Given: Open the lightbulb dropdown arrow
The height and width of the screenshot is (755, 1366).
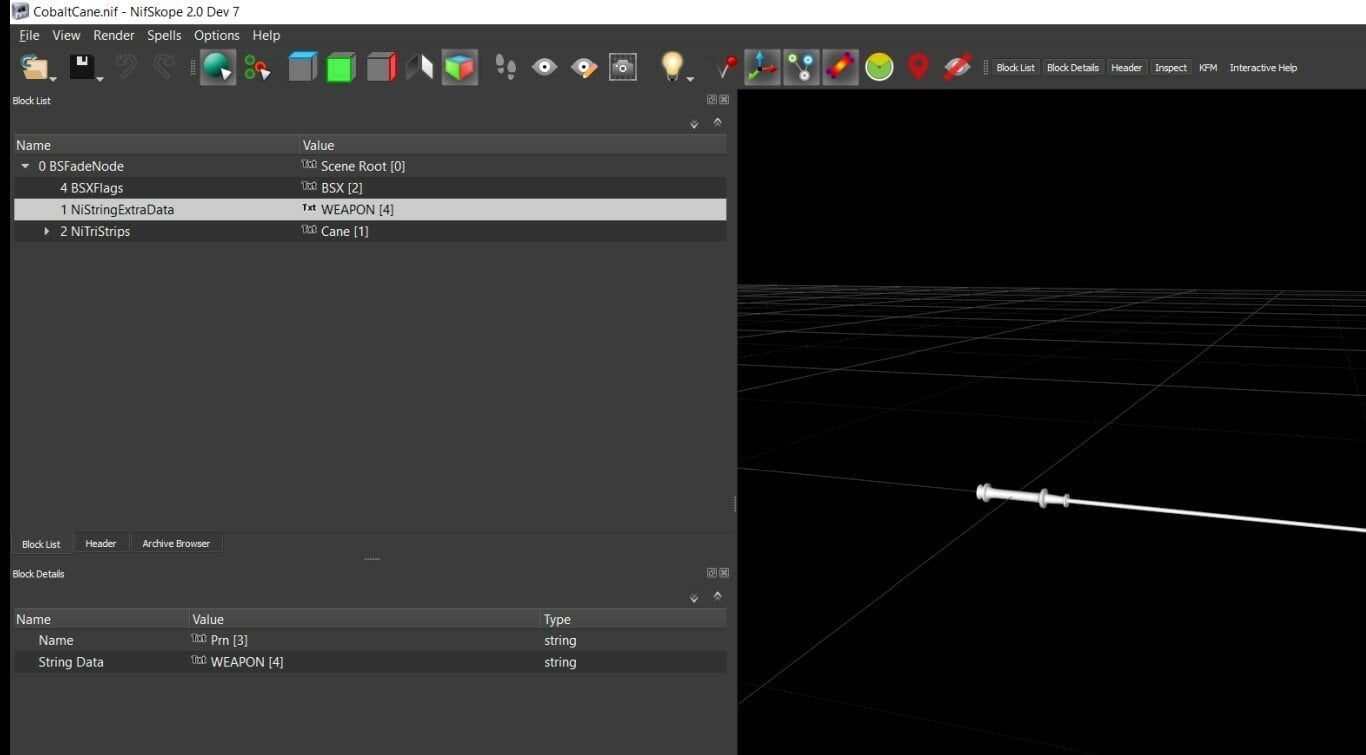Looking at the screenshot, I should coord(690,78).
